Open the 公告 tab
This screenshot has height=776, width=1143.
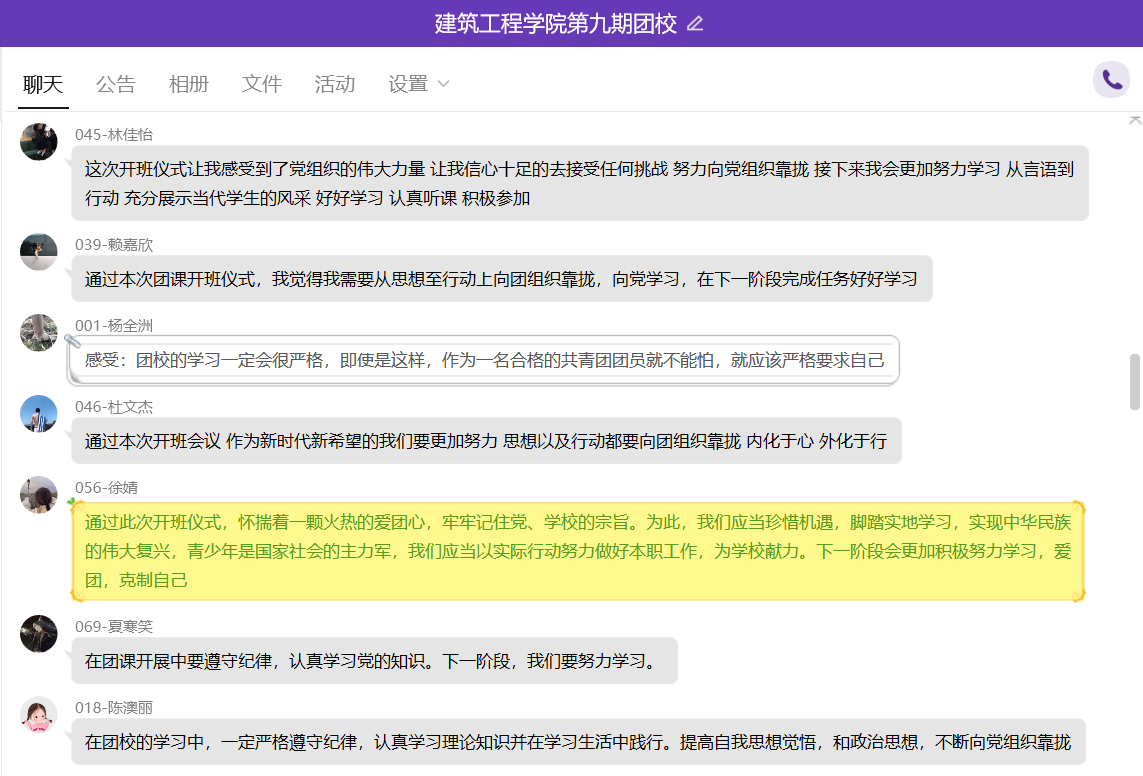116,84
